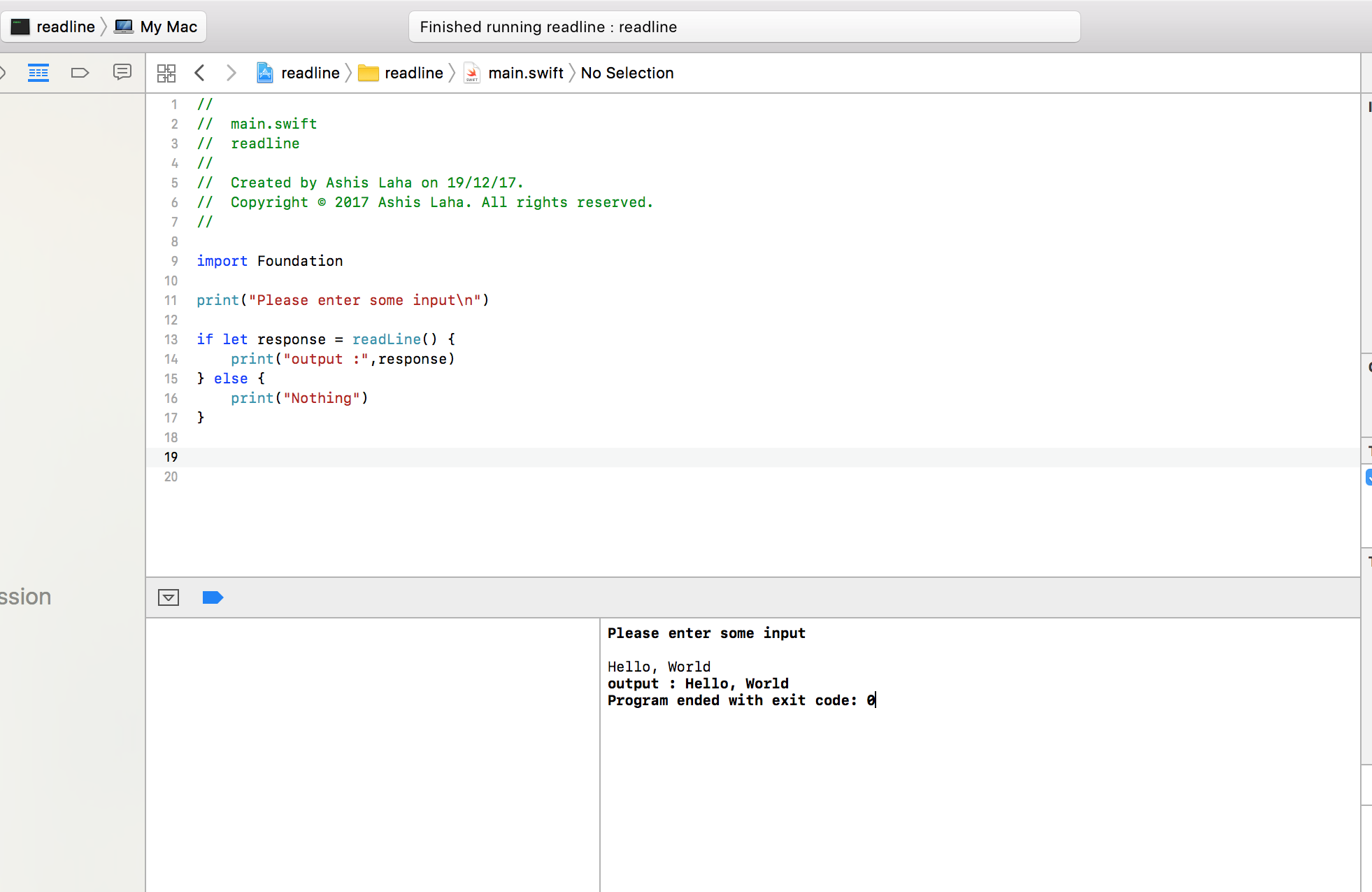
Task: Click line number 19 in gutter
Action: click(171, 457)
